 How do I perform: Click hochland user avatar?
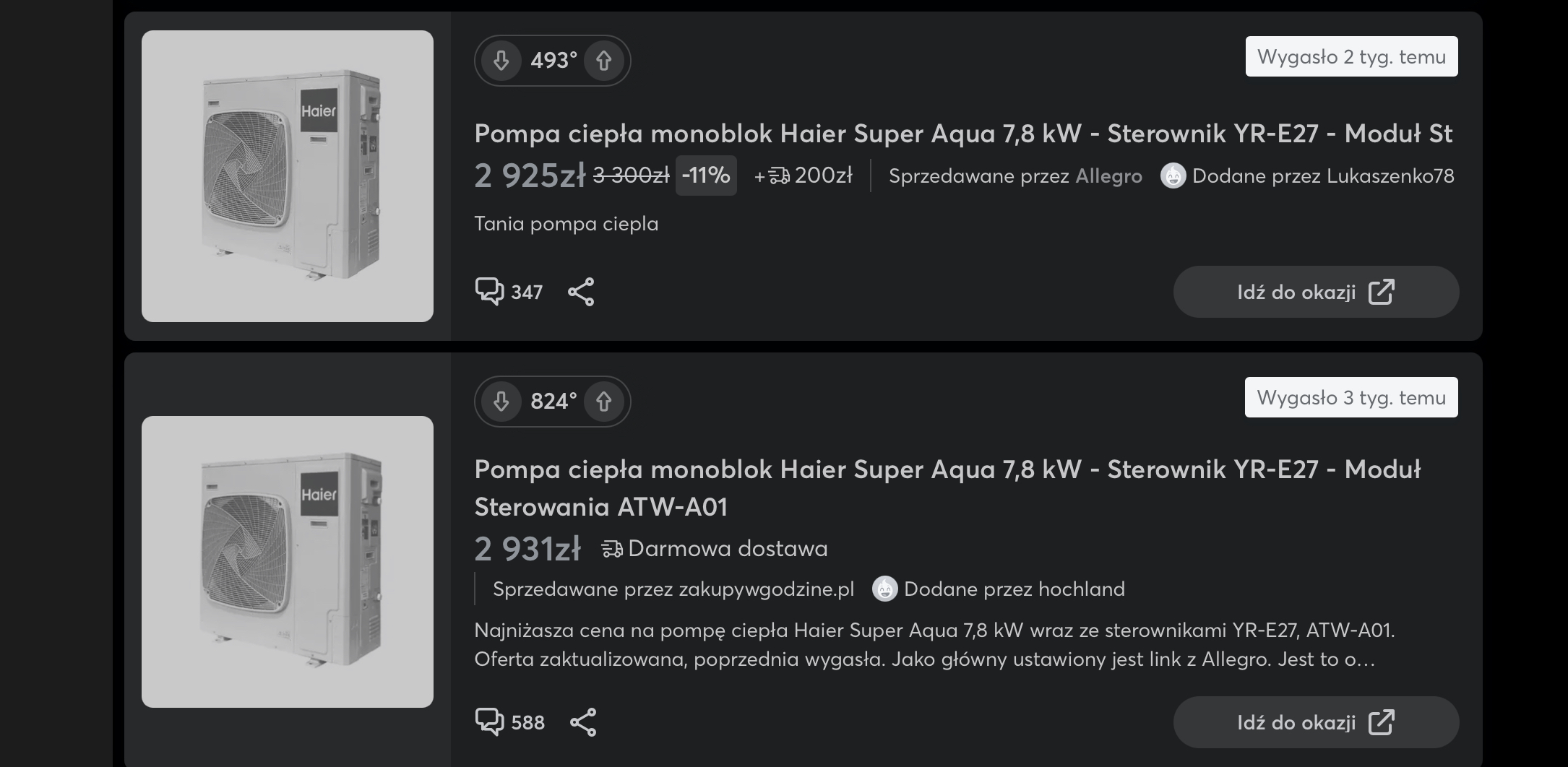[884, 589]
